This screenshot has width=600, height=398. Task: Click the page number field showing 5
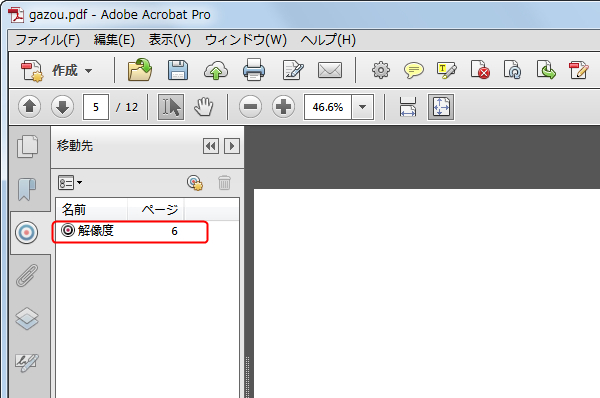[96, 107]
